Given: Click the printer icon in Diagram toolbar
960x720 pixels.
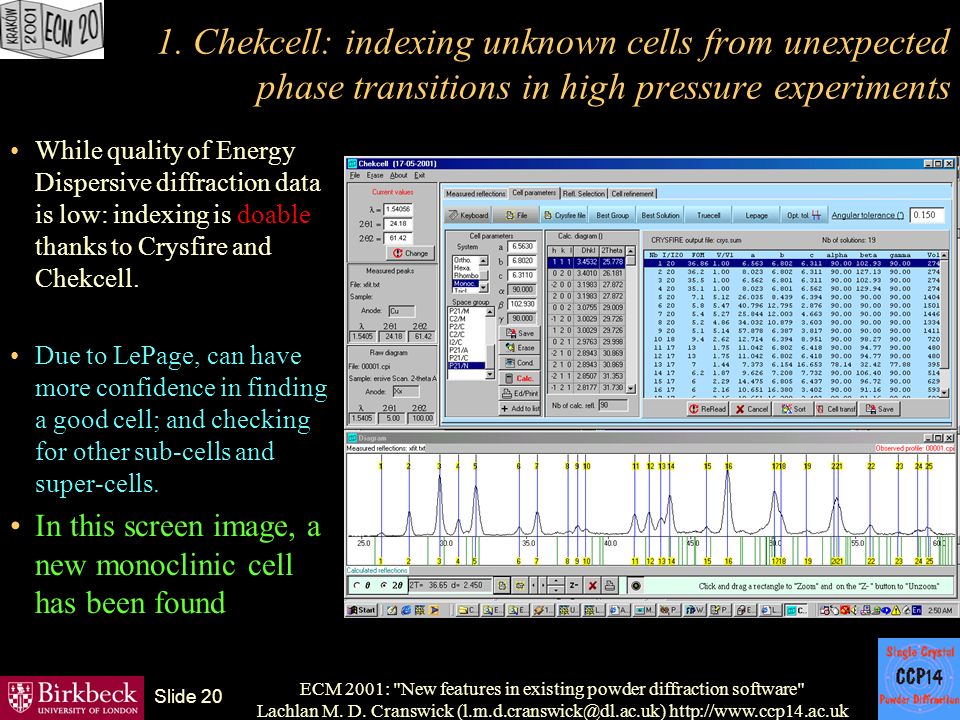Looking at the screenshot, I should click(610, 586).
